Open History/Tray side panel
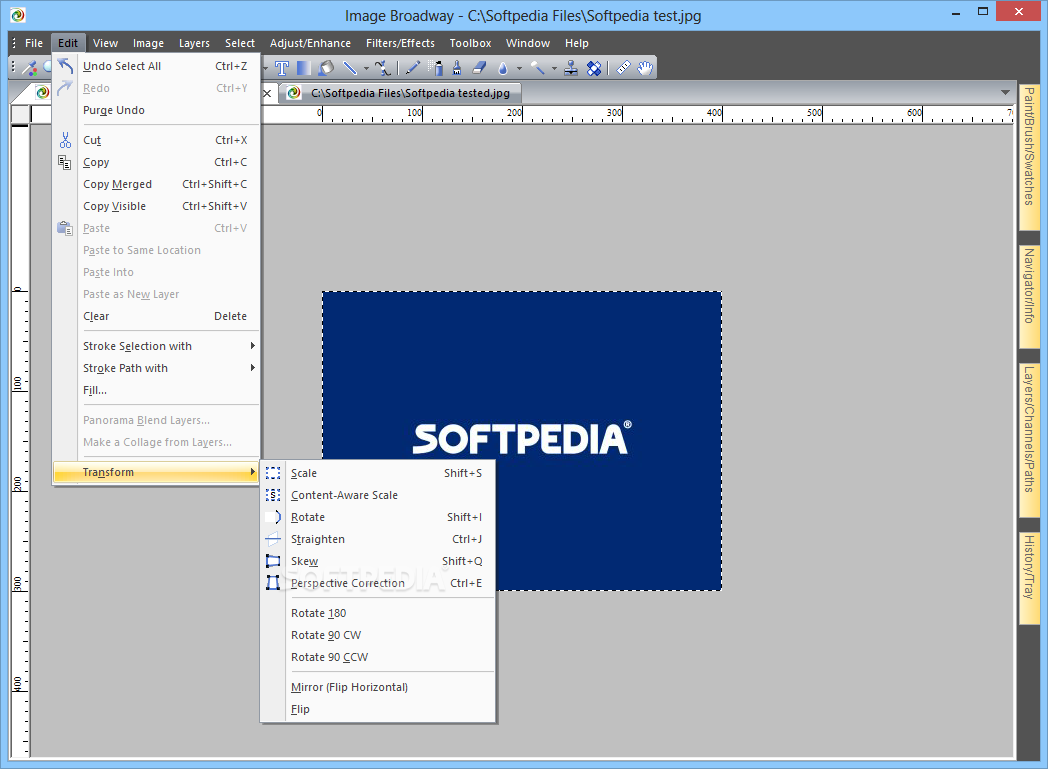The image size is (1048, 769). point(1029,577)
